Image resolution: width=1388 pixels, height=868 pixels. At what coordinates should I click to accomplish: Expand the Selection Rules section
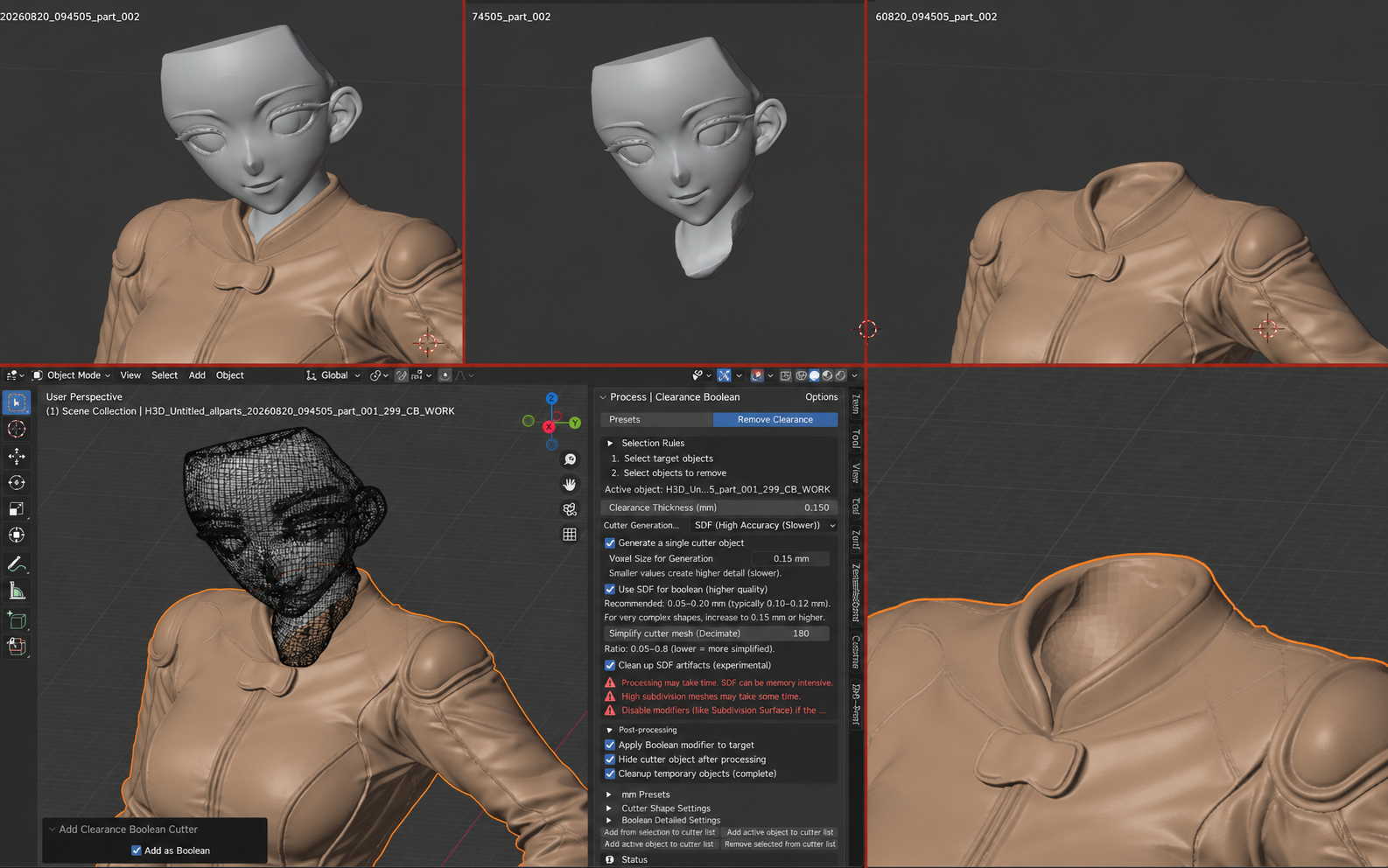point(610,444)
